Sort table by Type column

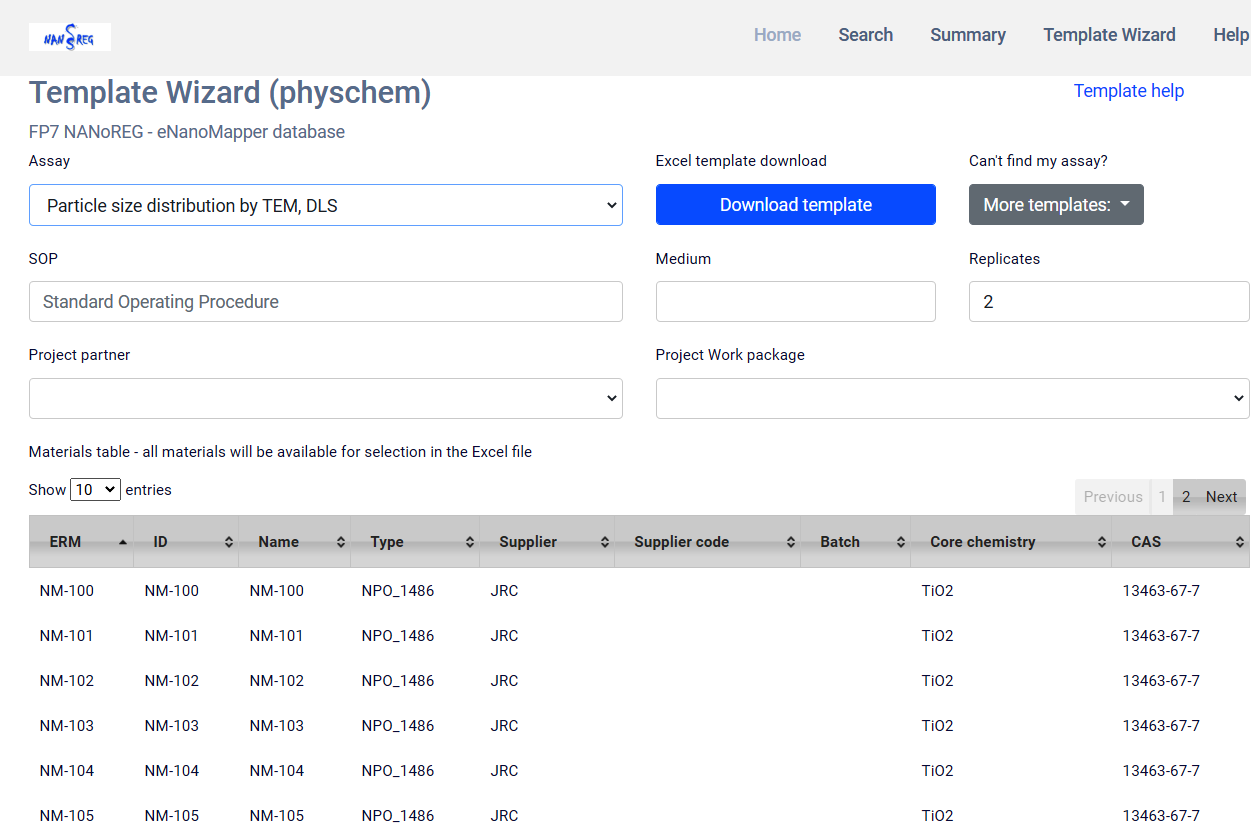point(415,542)
